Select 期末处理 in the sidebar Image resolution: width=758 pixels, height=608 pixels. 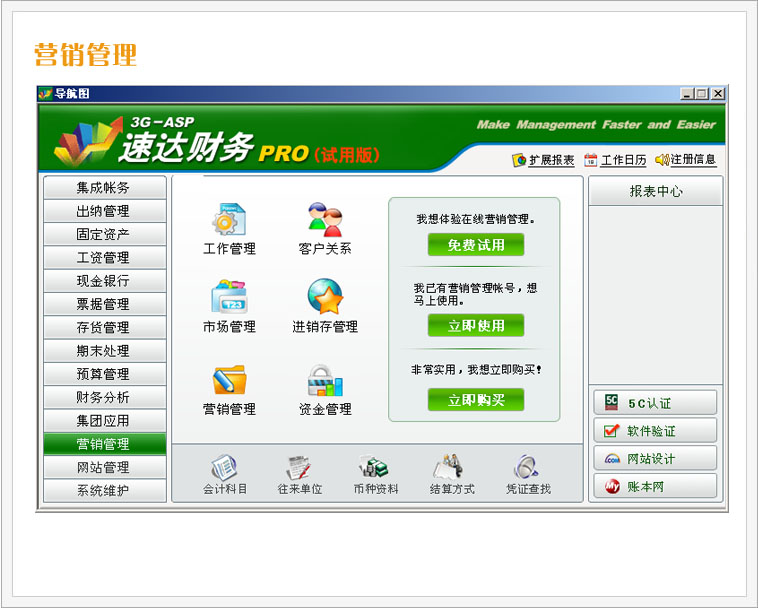105,350
